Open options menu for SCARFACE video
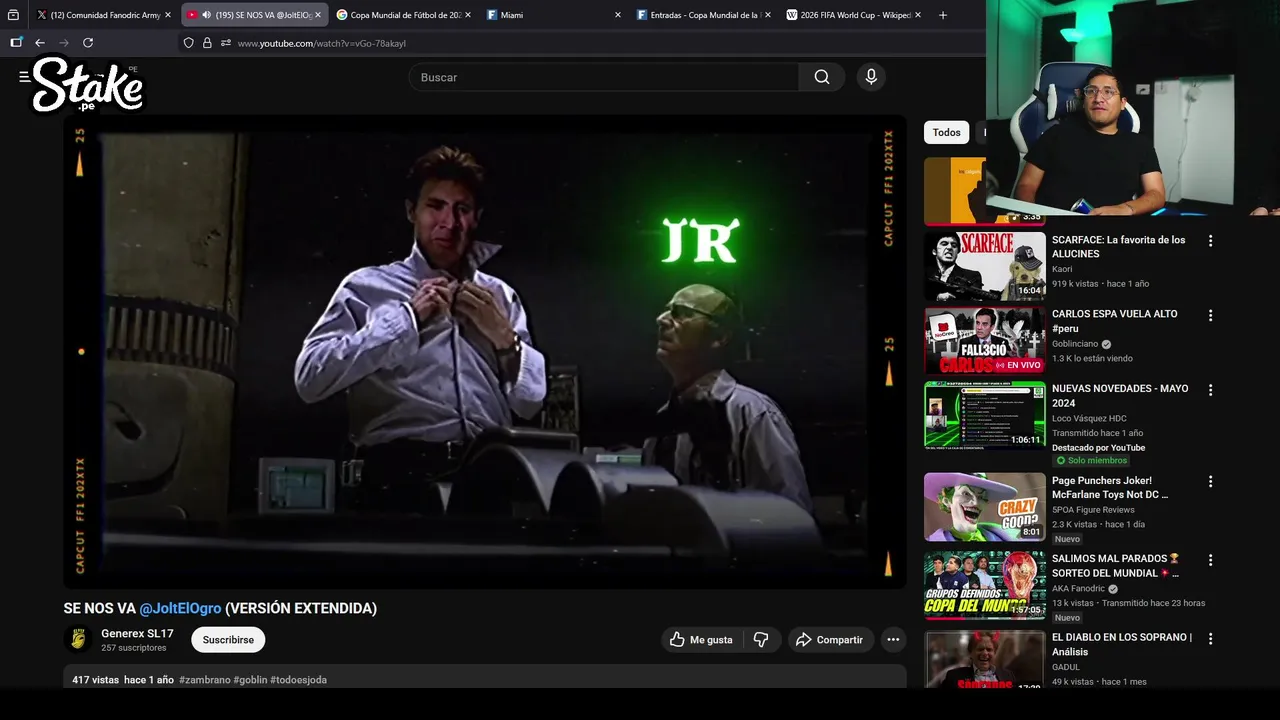 (1210, 241)
